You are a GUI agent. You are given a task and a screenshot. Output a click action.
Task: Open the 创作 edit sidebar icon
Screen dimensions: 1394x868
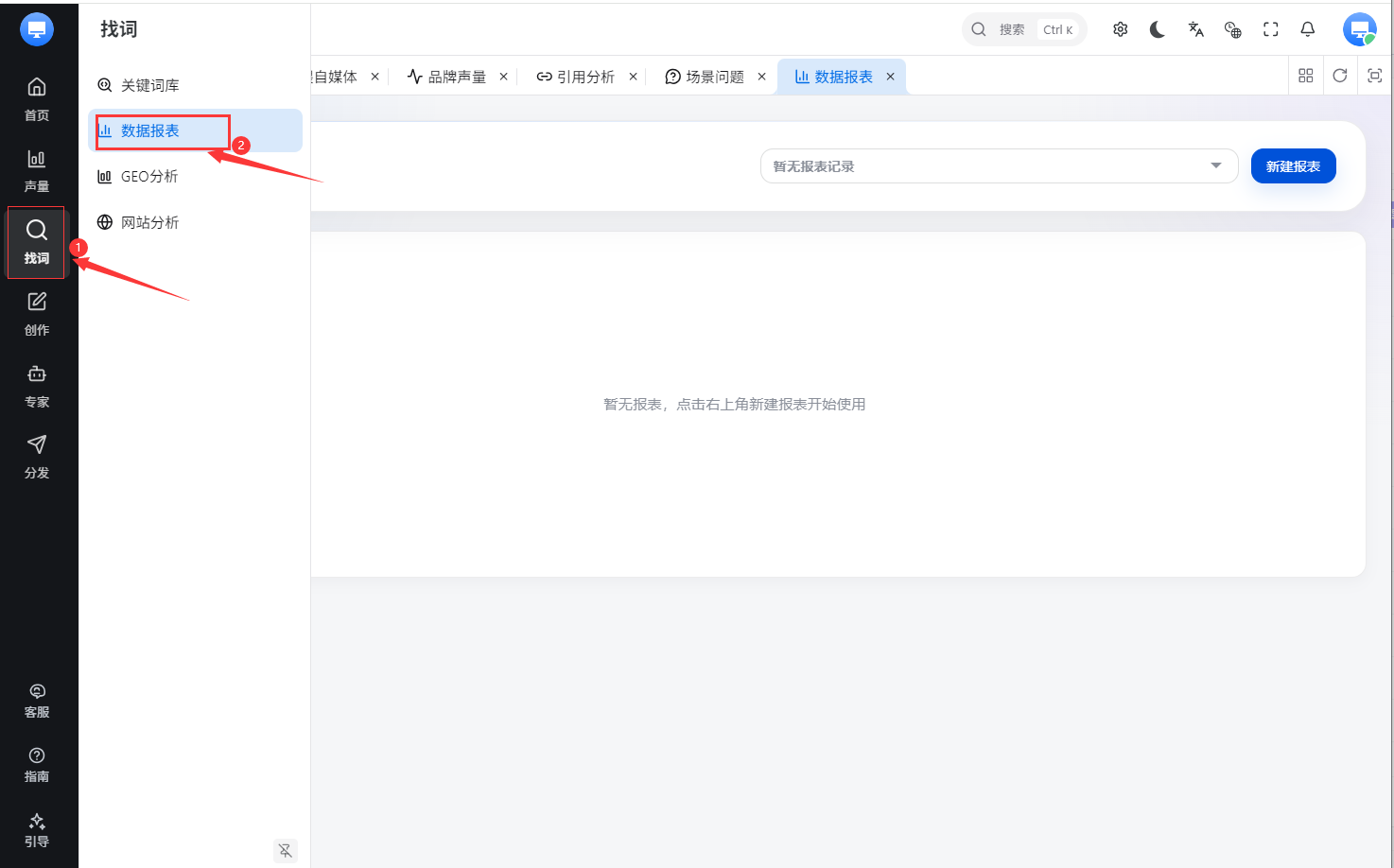tap(37, 314)
